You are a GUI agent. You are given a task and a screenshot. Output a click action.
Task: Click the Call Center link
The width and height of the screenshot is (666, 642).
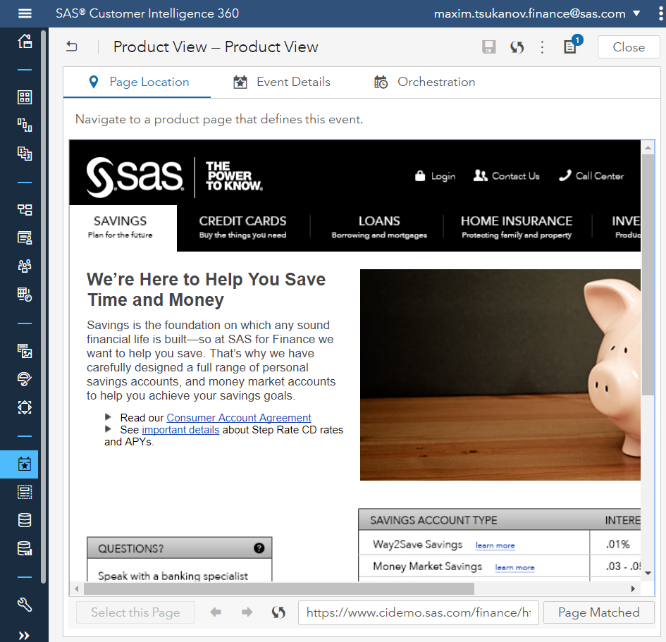[591, 176]
